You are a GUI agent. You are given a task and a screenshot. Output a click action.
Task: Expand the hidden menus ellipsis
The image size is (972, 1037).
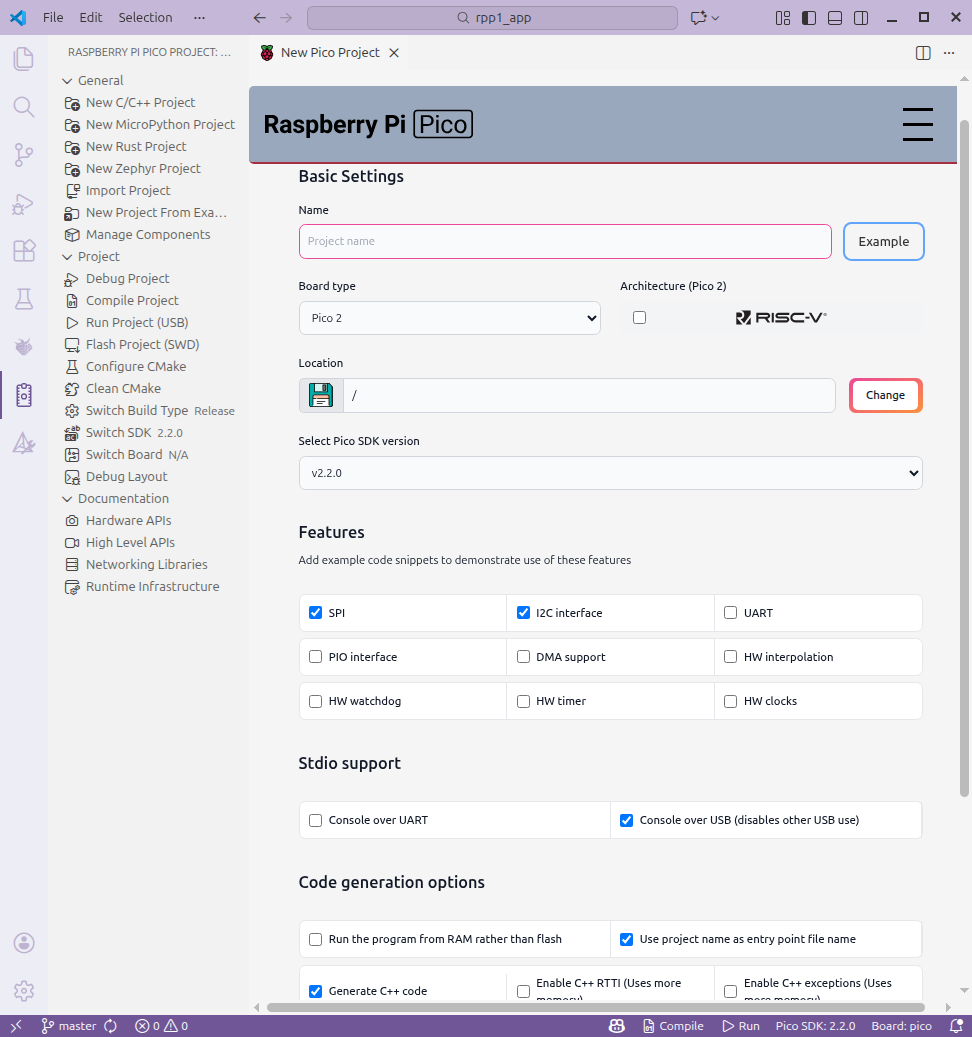199,18
